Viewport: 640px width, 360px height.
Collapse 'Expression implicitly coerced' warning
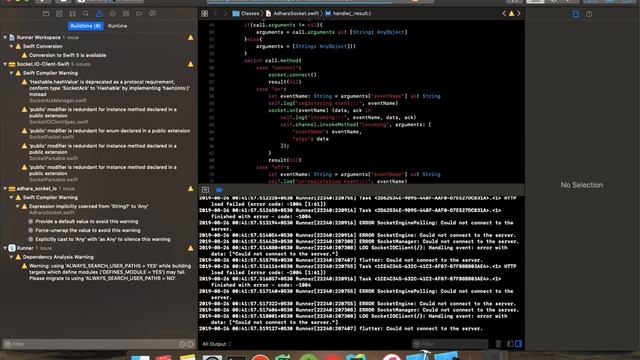(18, 207)
